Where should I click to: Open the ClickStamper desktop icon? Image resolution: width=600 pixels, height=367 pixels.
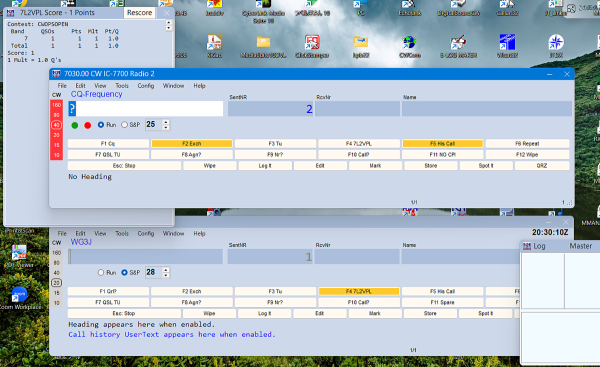[312, 46]
